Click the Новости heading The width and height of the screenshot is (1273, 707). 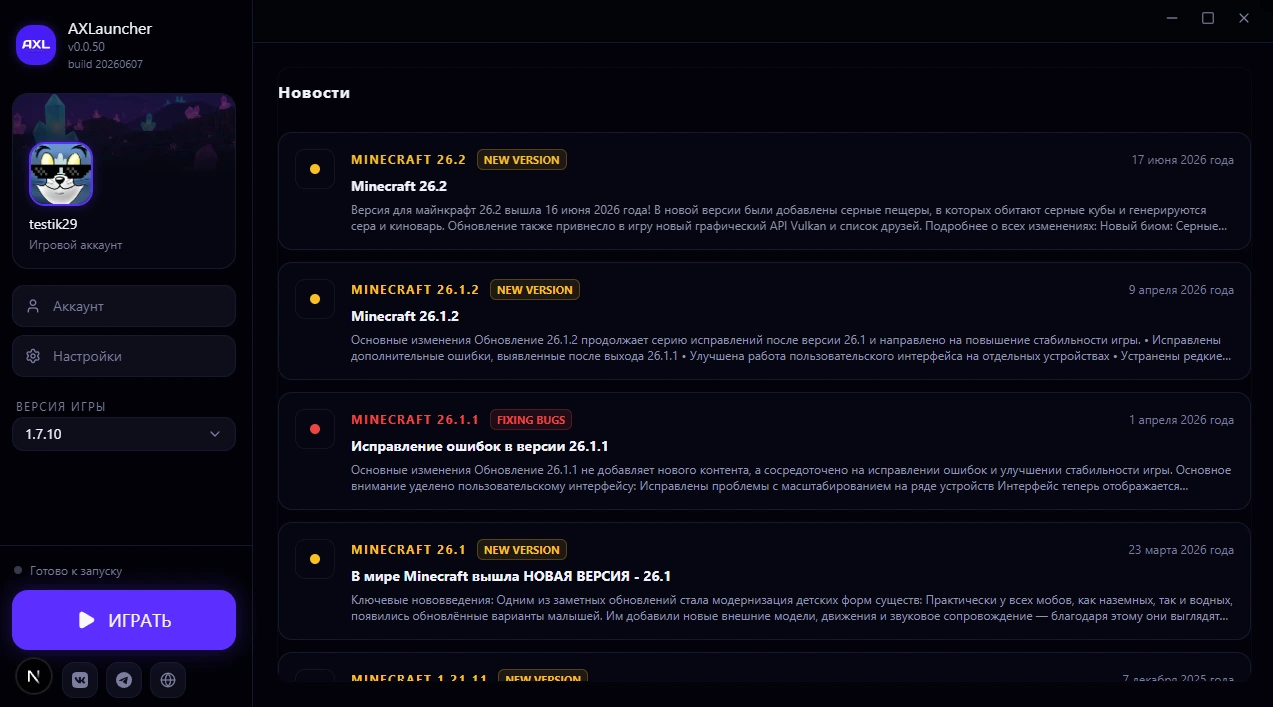click(314, 93)
